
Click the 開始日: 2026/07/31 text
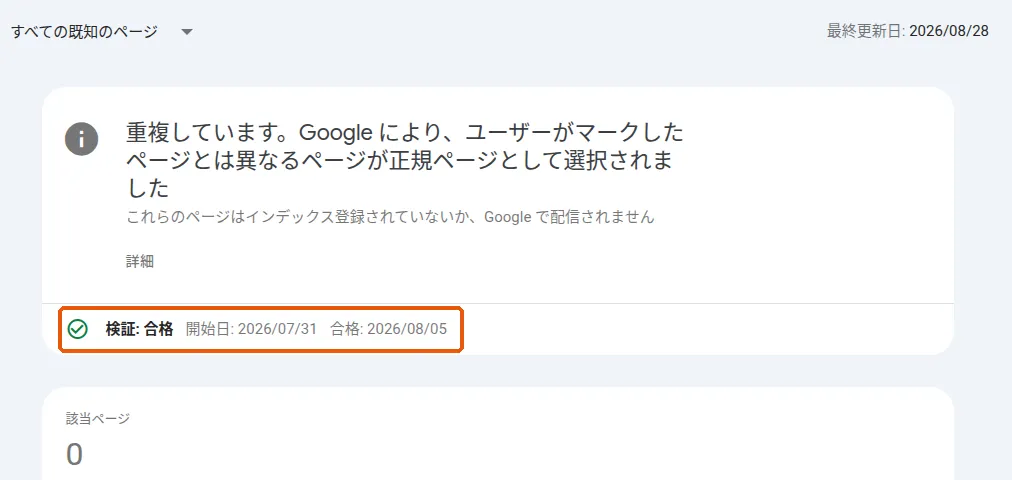(x=252, y=329)
